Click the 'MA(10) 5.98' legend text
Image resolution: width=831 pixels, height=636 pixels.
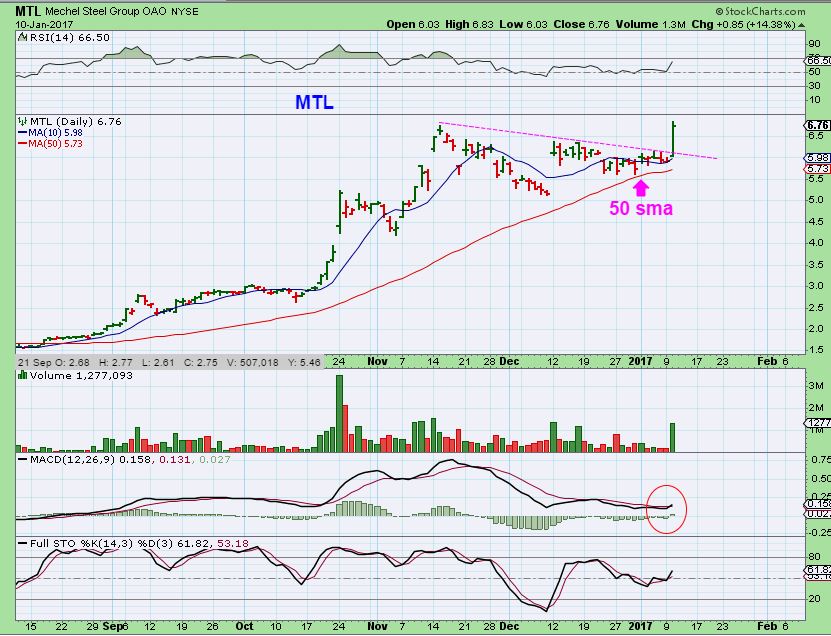pos(55,132)
